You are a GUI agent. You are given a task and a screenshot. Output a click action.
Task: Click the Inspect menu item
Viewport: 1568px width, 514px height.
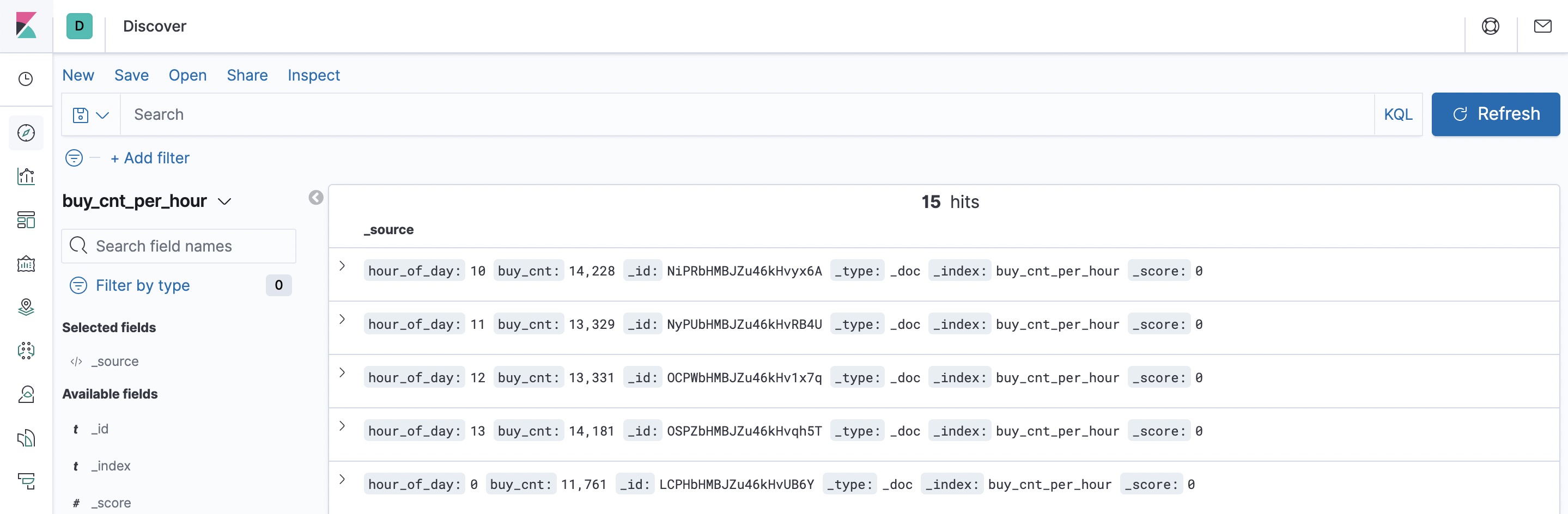(x=313, y=76)
